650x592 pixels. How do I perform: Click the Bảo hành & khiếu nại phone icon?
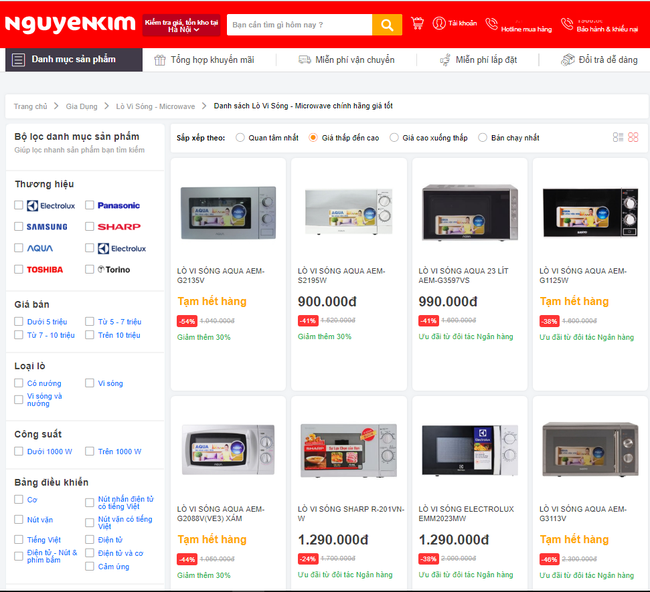tap(567, 24)
